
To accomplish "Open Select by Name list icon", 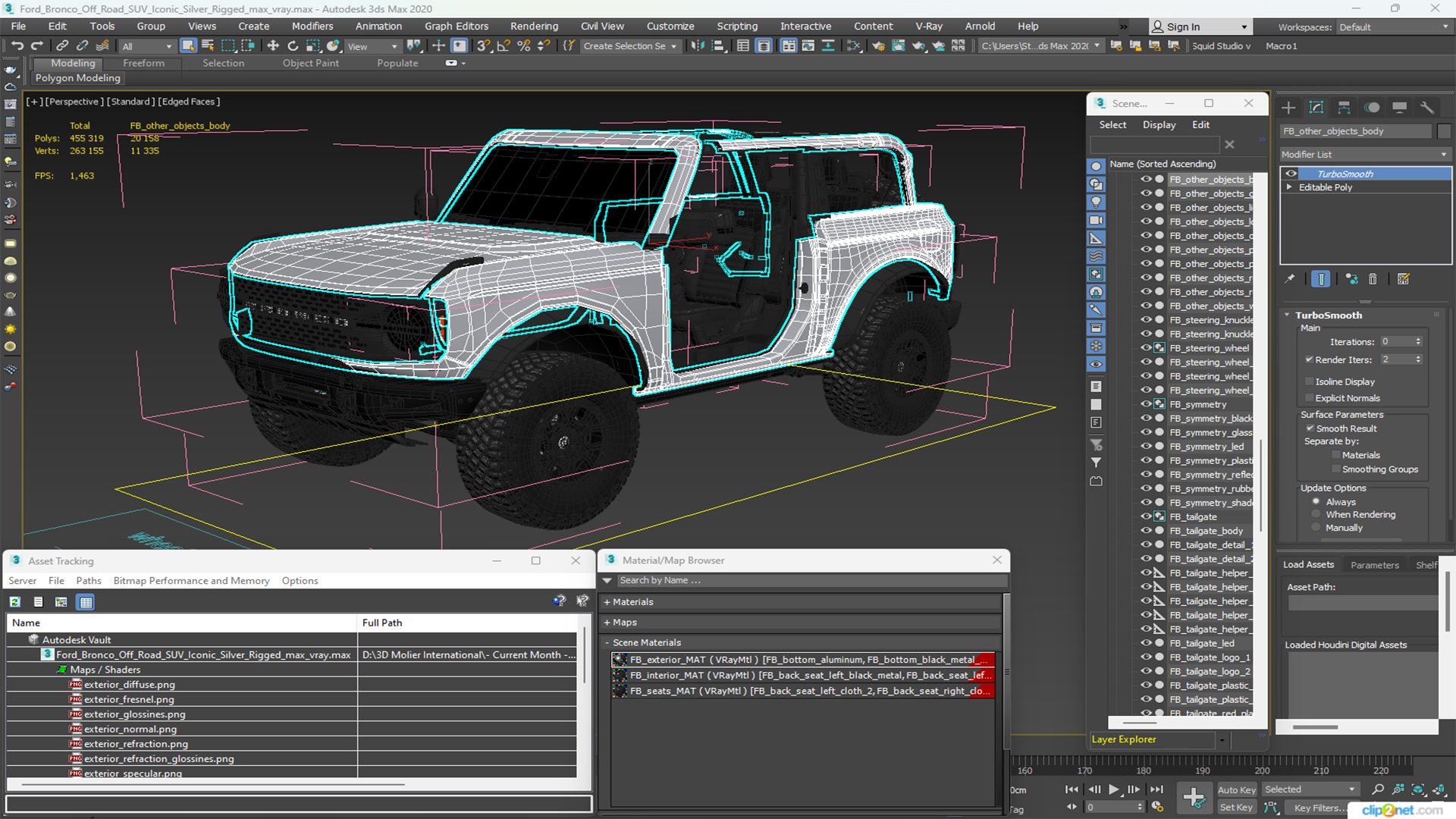I will point(208,46).
